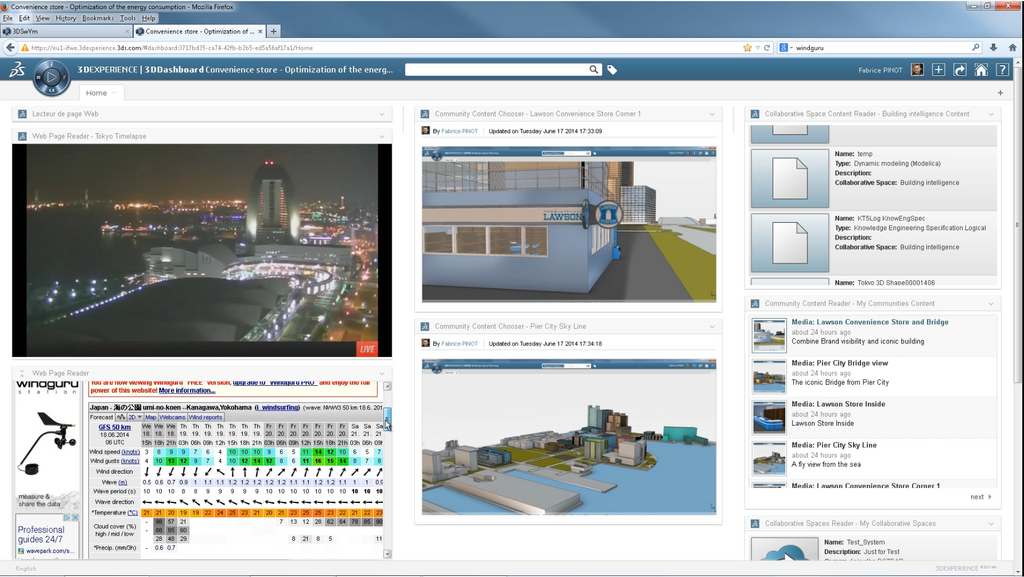Click the plus Add icon in top bar
Screen dimensions: 1024x577
point(938,70)
